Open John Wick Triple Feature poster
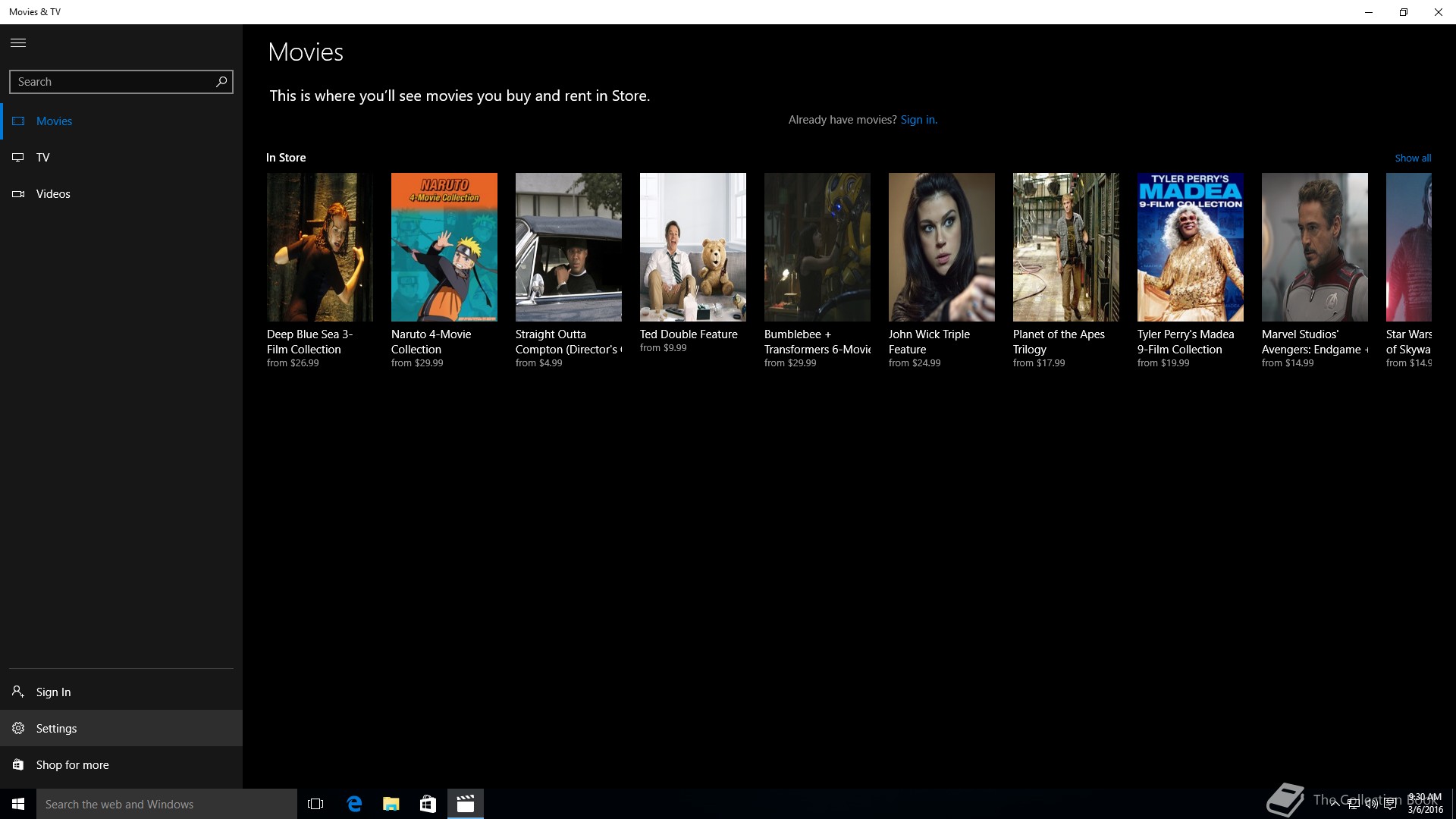This screenshot has height=819, width=1456. (x=942, y=247)
